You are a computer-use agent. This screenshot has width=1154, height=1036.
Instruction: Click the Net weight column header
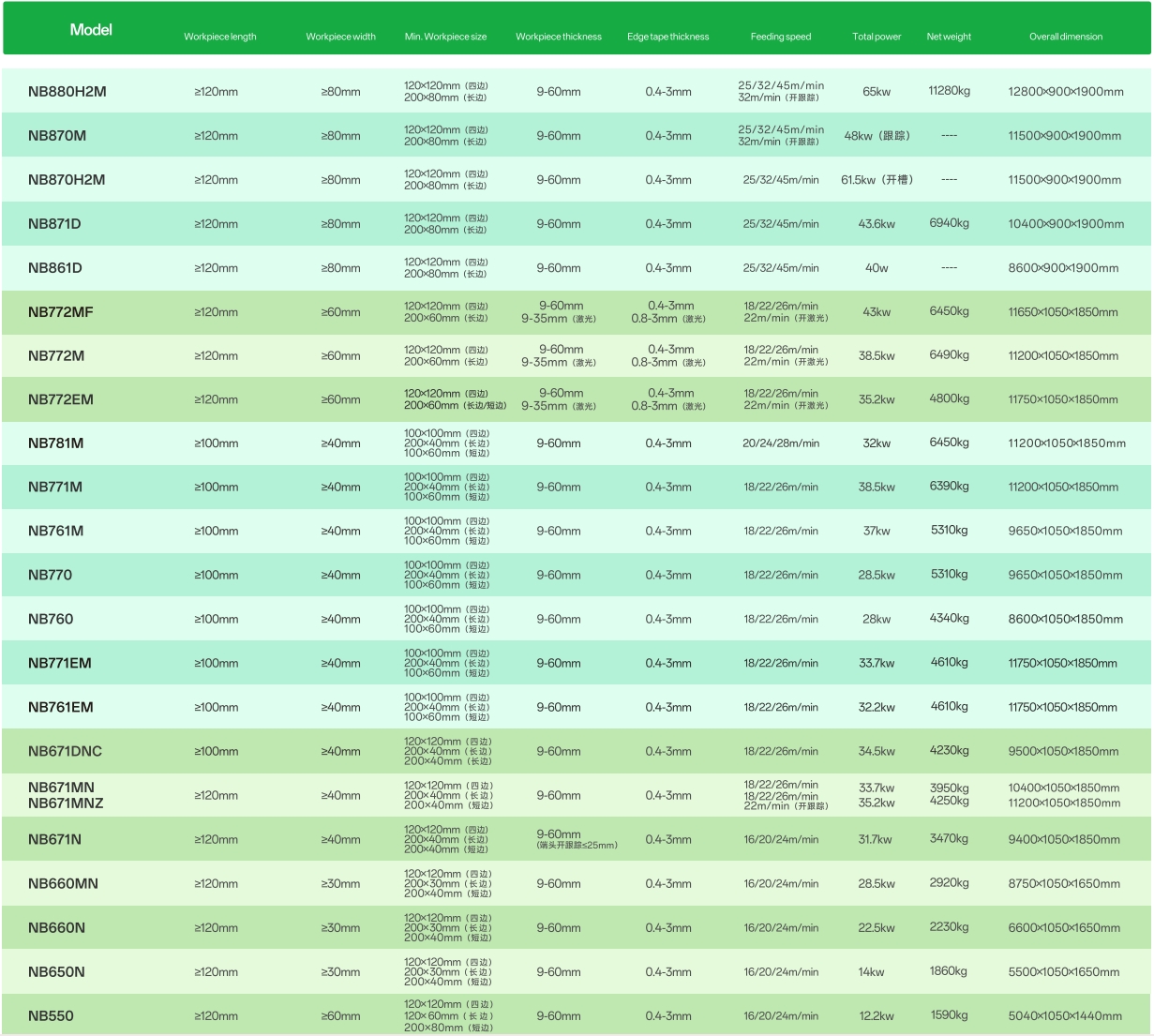click(949, 37)
